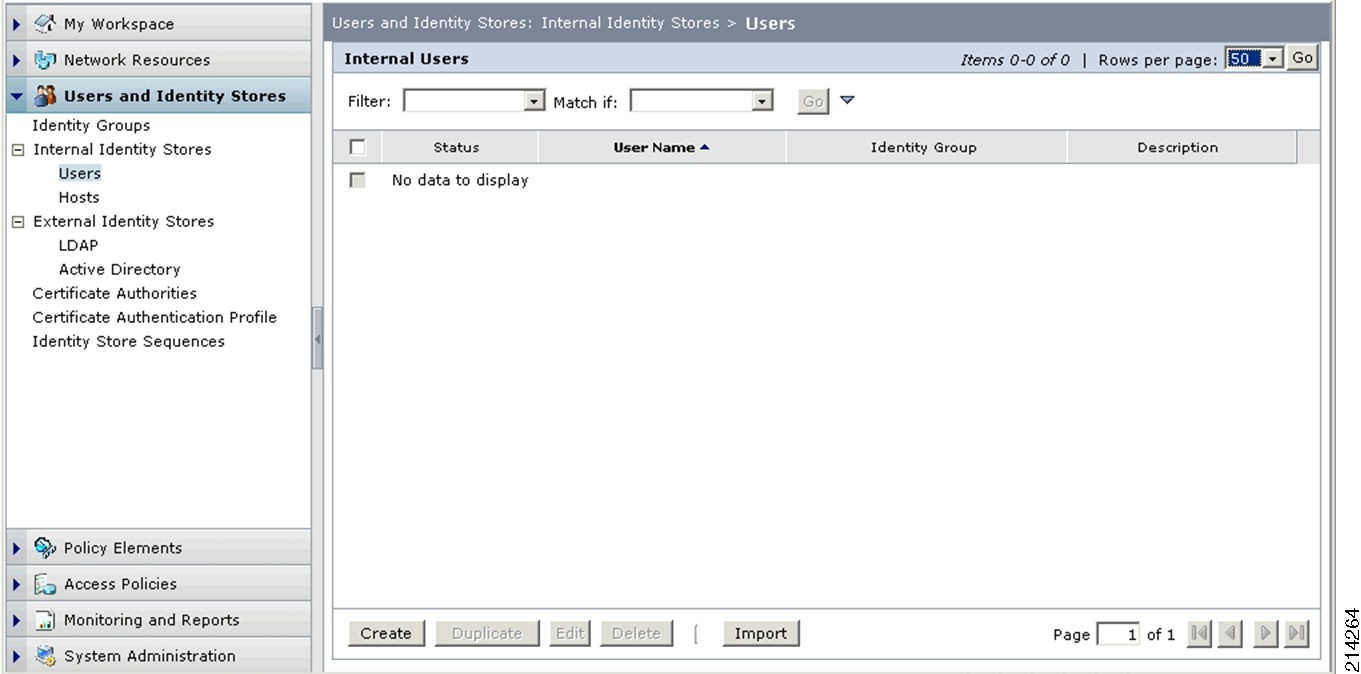Go to next page arrow icon

[1265, 633]
